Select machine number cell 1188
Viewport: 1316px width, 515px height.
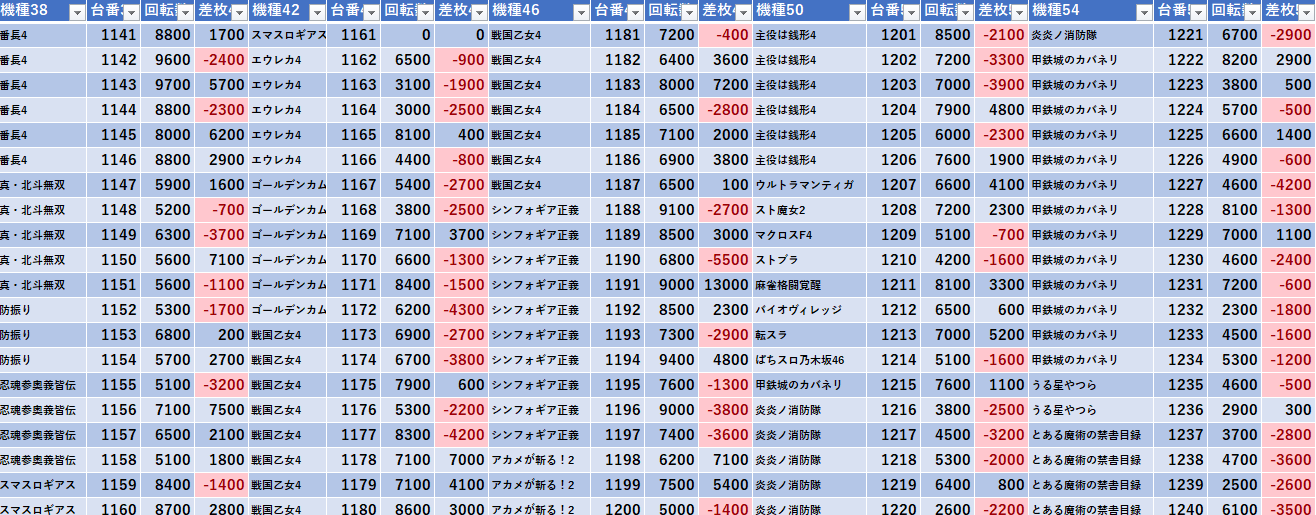[x=618, y=210]
